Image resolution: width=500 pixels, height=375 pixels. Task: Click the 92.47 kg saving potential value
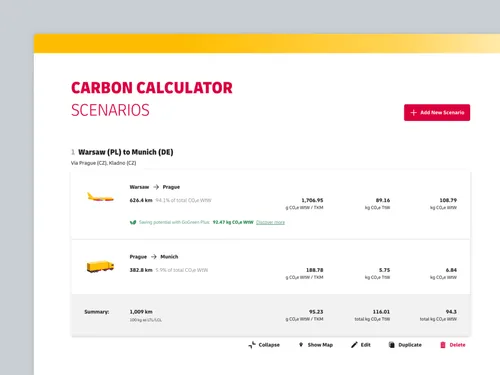[x=233, y=222]
